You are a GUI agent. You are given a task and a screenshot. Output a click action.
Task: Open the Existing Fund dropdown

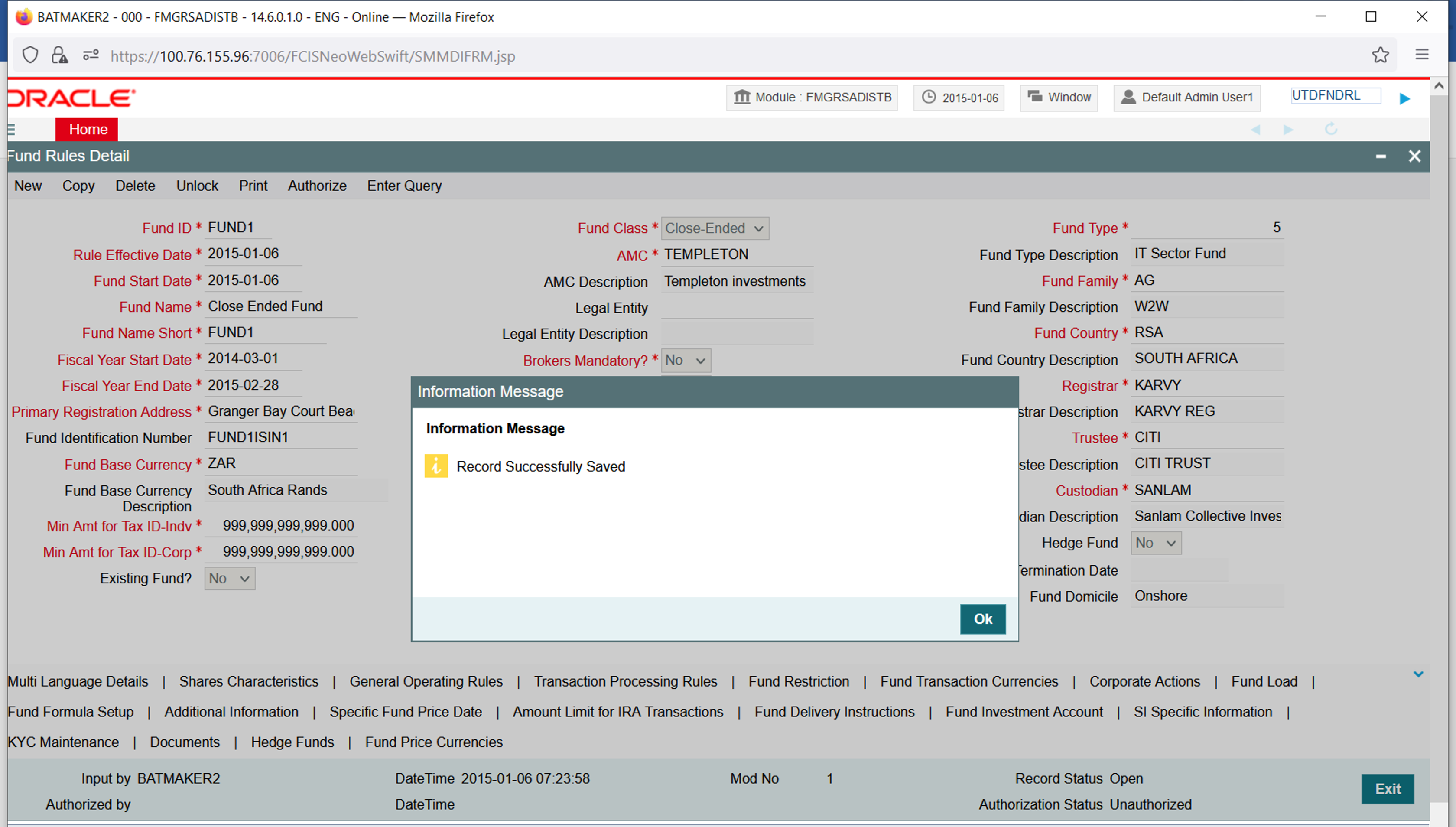click(229, 579)
